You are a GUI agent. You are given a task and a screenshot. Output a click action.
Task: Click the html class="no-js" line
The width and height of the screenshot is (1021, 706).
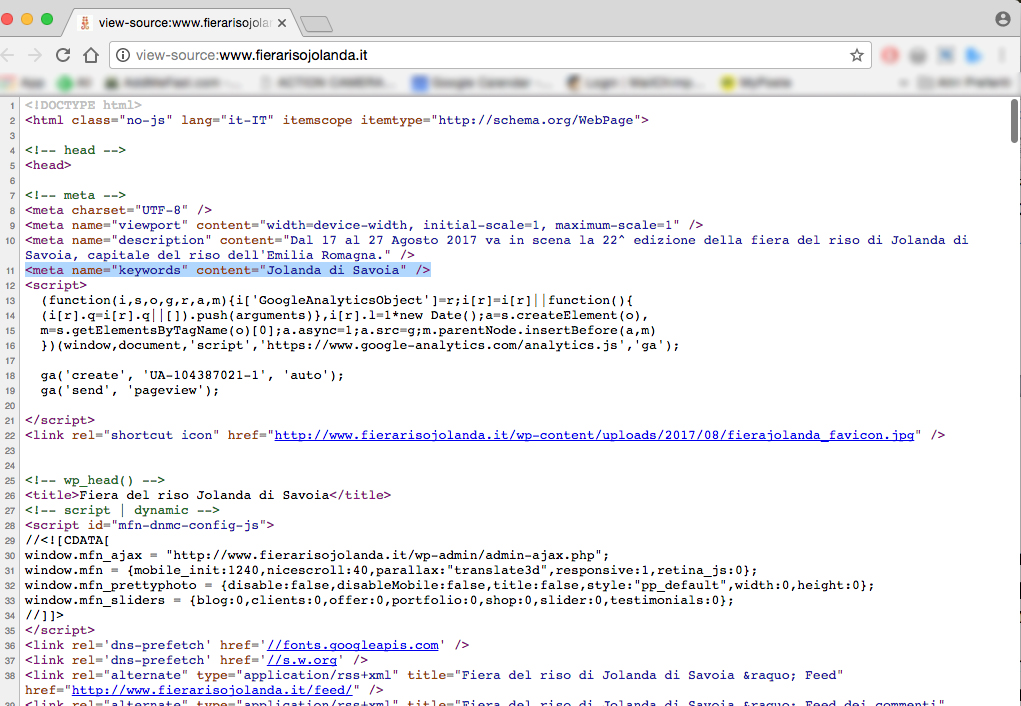point(337,120)
